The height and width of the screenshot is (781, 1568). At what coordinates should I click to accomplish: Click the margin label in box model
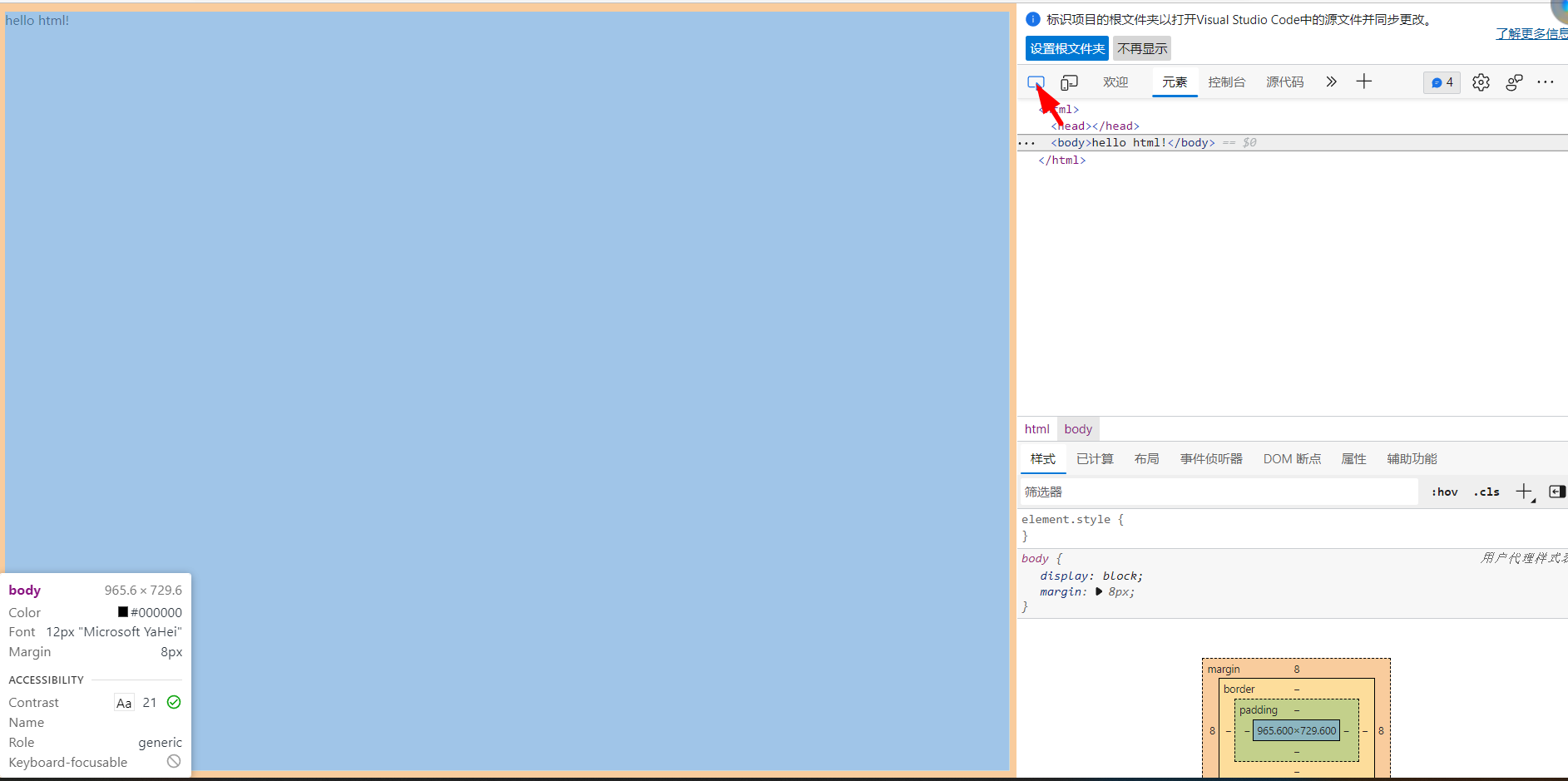(1224, 670)
